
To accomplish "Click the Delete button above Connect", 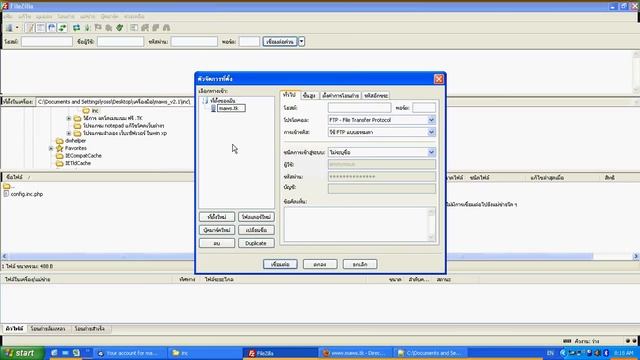I will click(x=217, y=243).
